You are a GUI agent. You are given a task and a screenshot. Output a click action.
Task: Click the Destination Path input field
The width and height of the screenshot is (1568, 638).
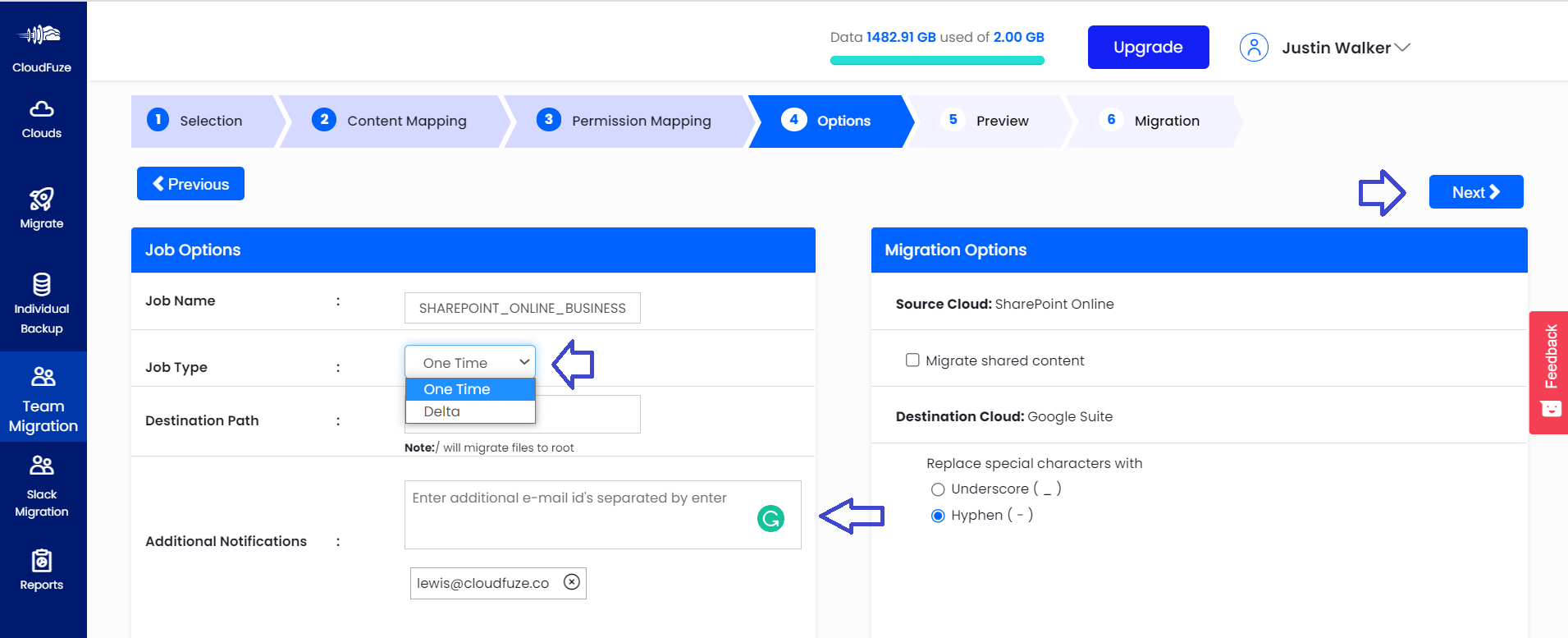[522, 415]
